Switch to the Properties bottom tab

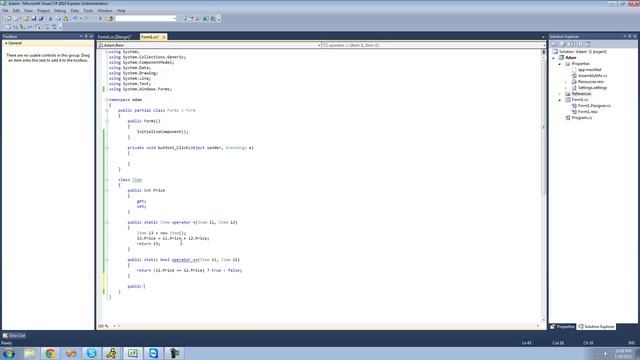pos(562,327)
